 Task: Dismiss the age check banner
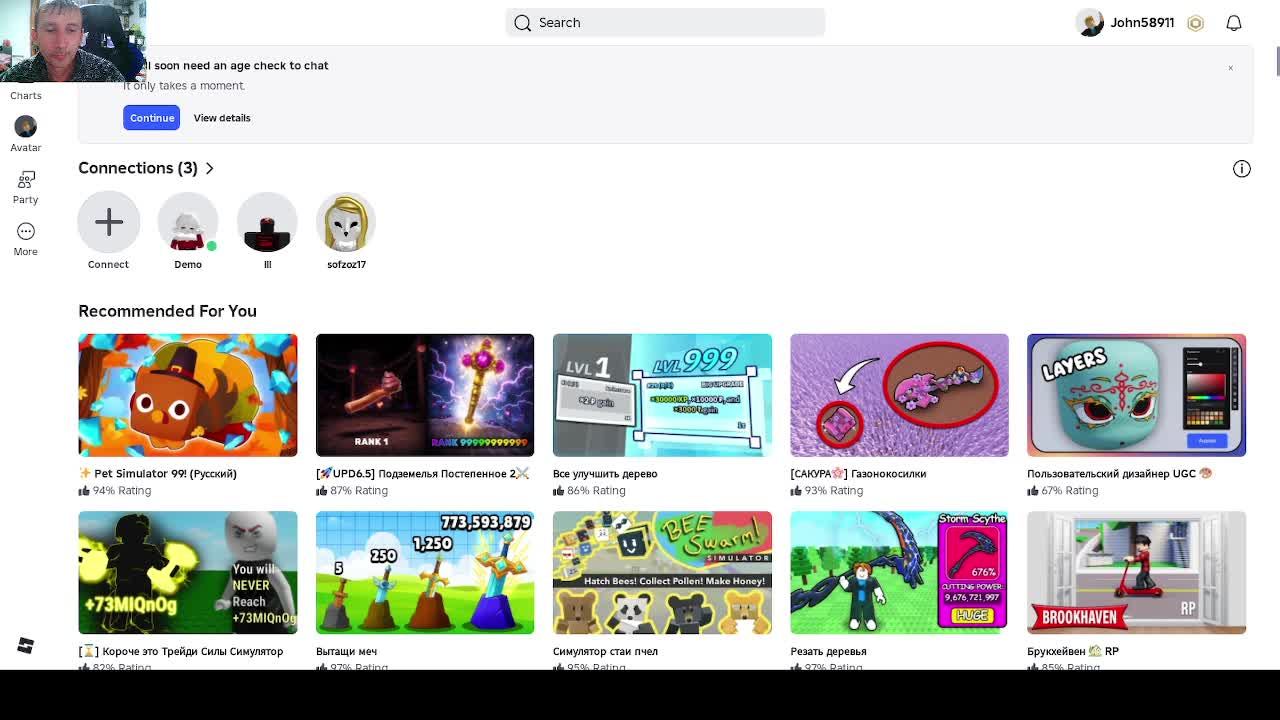(1230, 68)
